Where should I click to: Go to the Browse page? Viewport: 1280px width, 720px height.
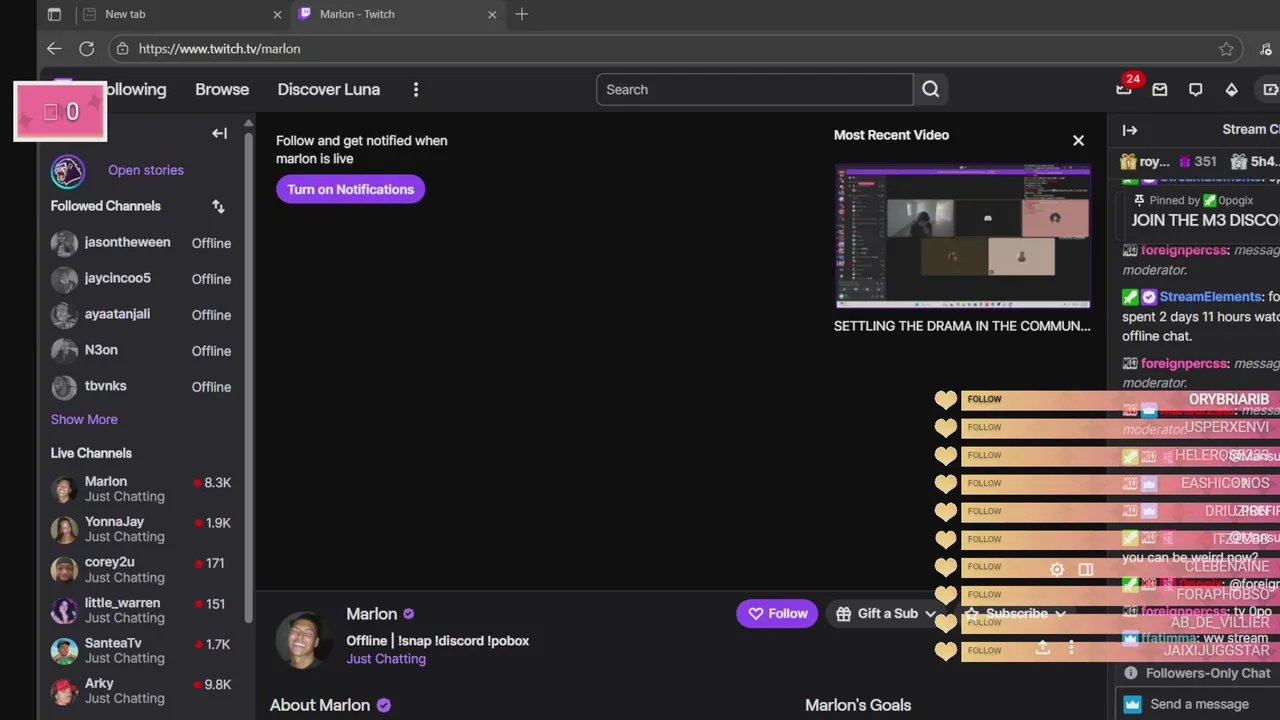click(x=222, y=89)
